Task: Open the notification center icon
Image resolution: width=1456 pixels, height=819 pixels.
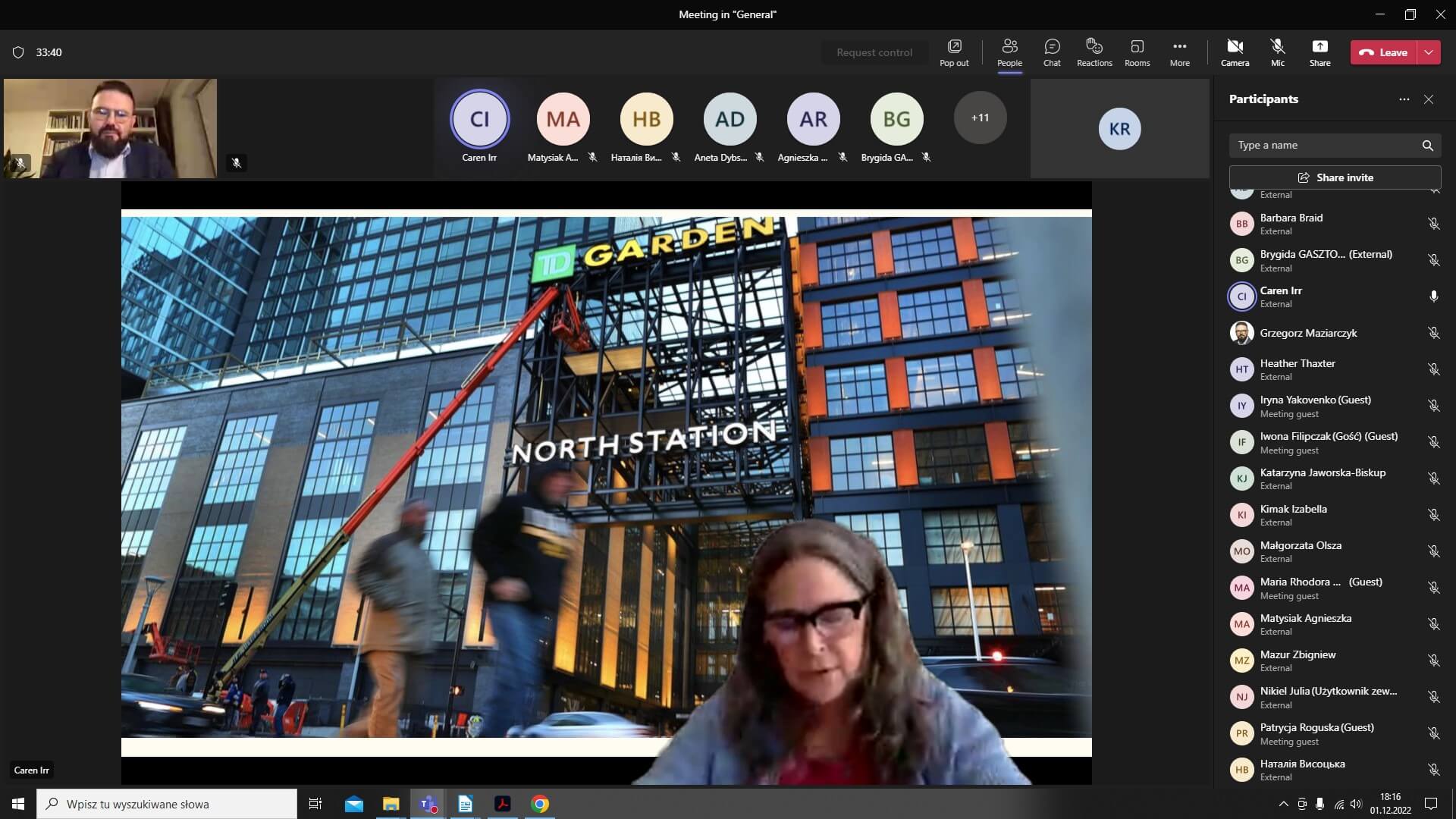Action: (x=1430, y=804)
